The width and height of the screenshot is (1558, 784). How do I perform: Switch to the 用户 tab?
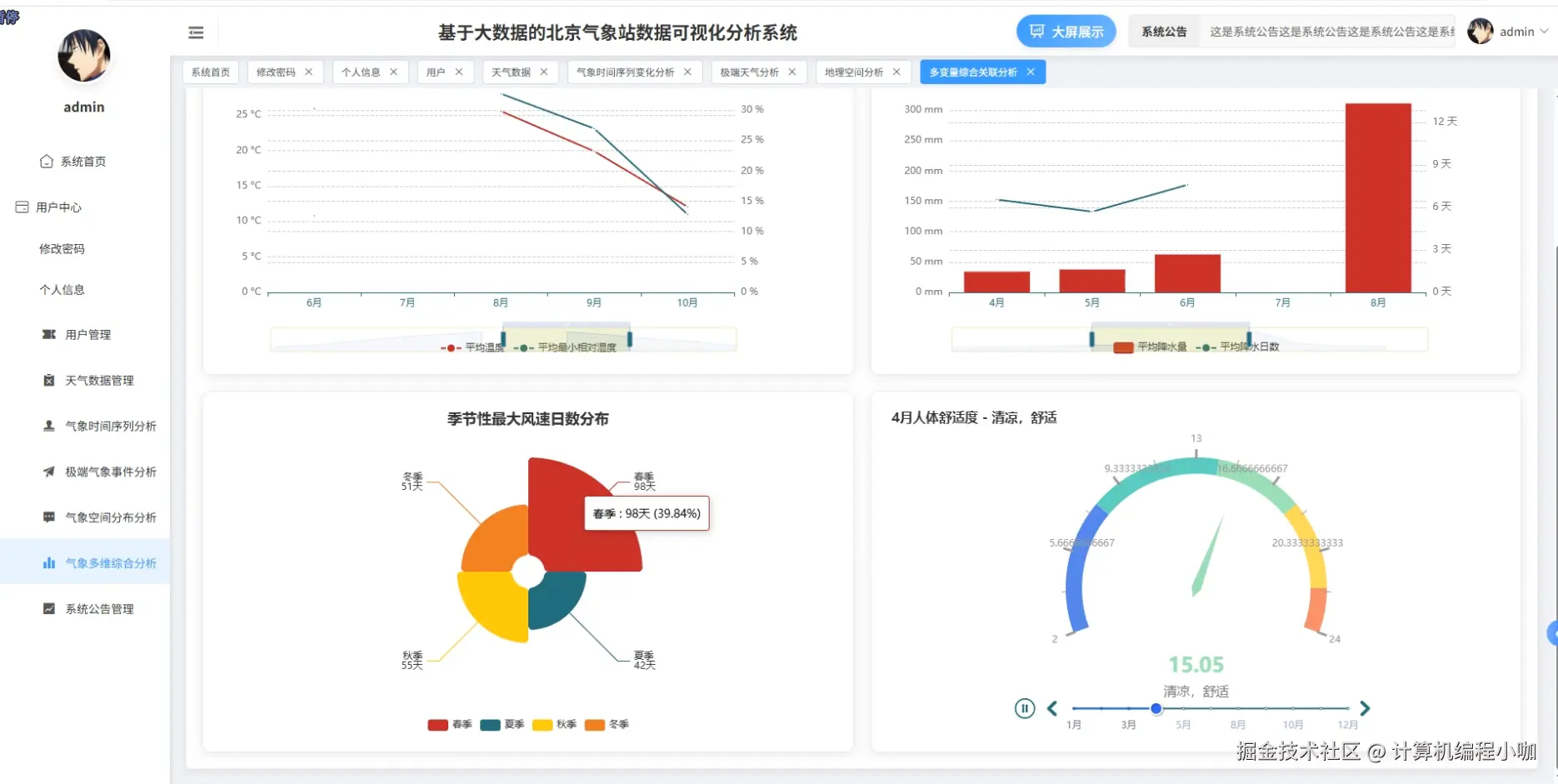[x=436, y=72]
